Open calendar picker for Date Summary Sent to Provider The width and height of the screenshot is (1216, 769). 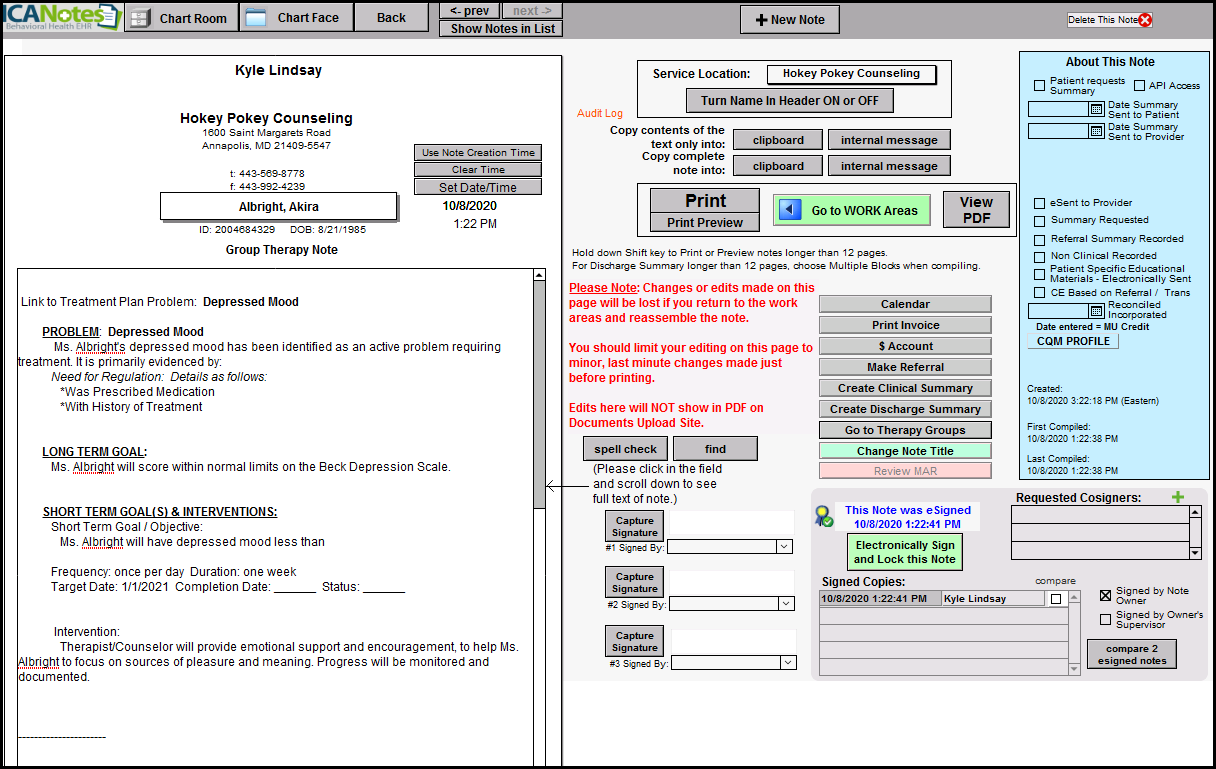[x=1096, y=131]
